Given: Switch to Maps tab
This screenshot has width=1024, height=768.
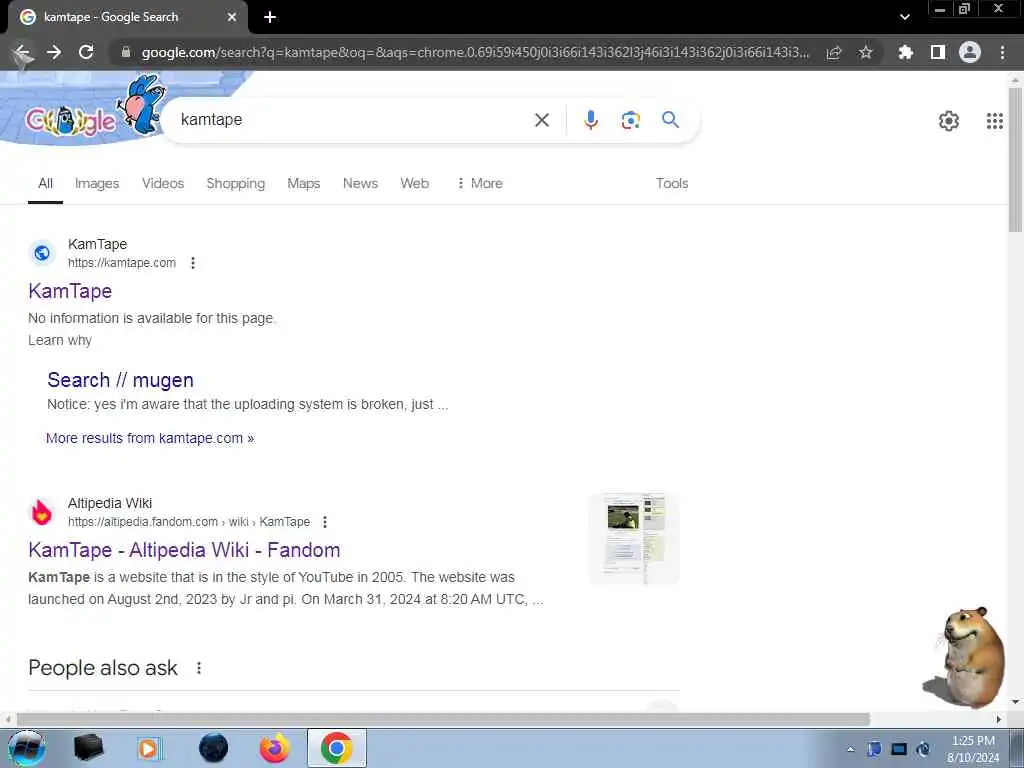Looking at the screenshot, I should coord(304,184).
